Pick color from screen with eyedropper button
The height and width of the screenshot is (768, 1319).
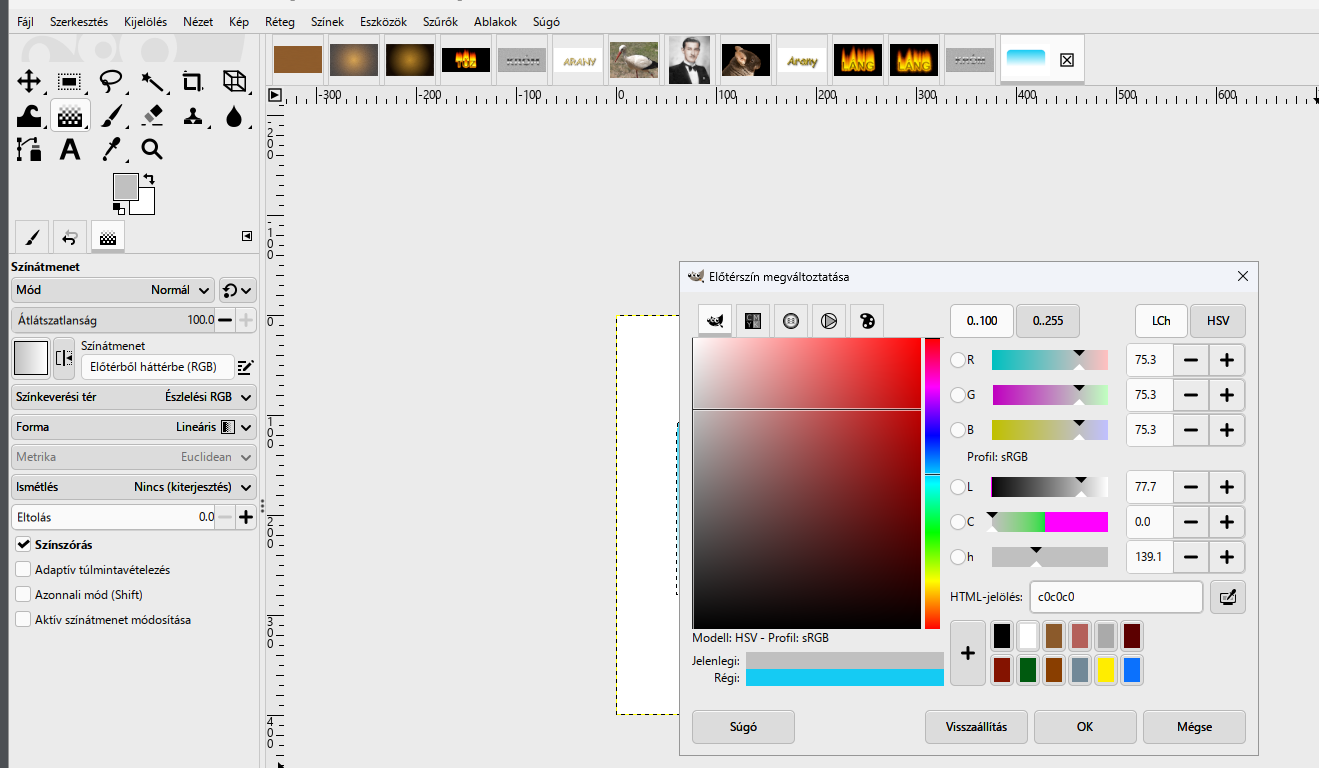point(1227,597)
